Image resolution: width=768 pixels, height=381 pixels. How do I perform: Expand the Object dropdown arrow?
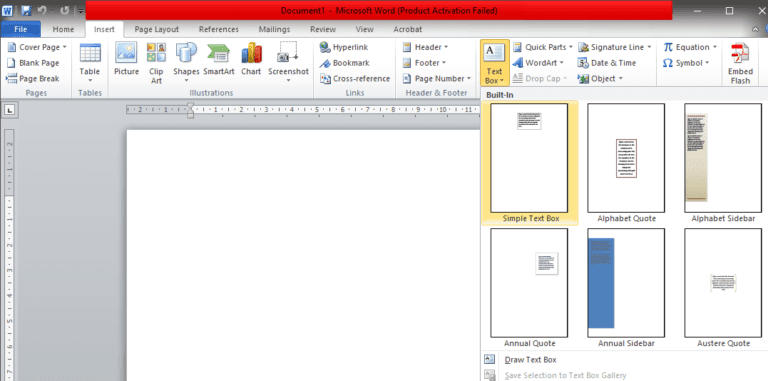point(621,78)
